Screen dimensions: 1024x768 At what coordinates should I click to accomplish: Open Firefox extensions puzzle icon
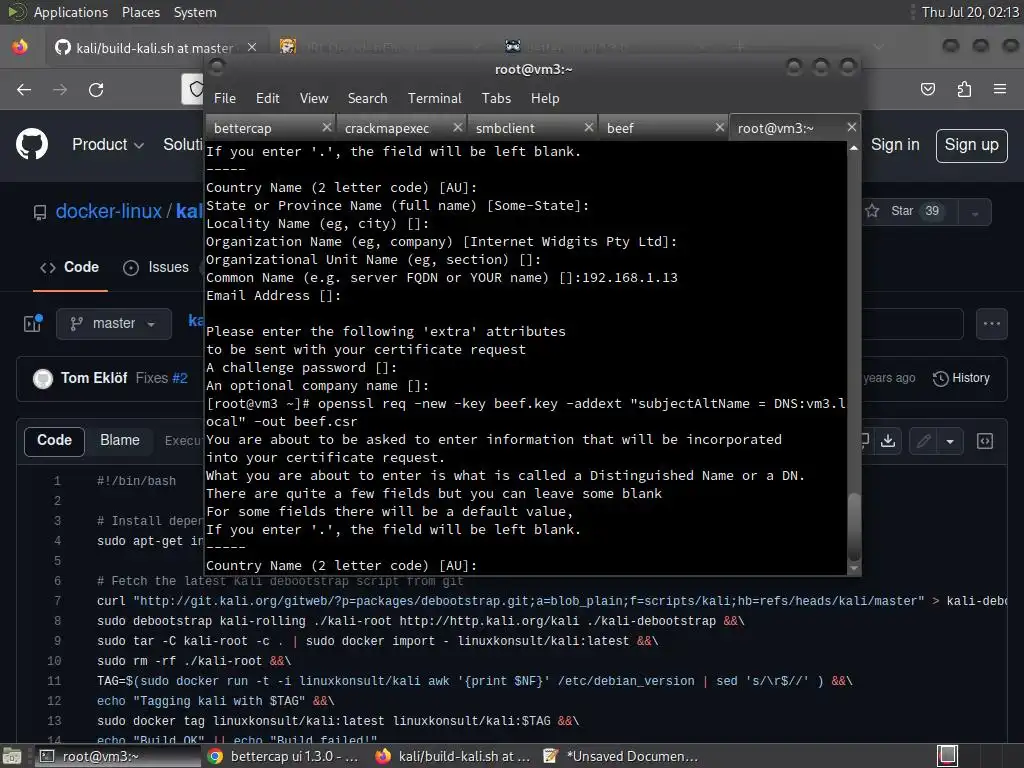(964, 89)
